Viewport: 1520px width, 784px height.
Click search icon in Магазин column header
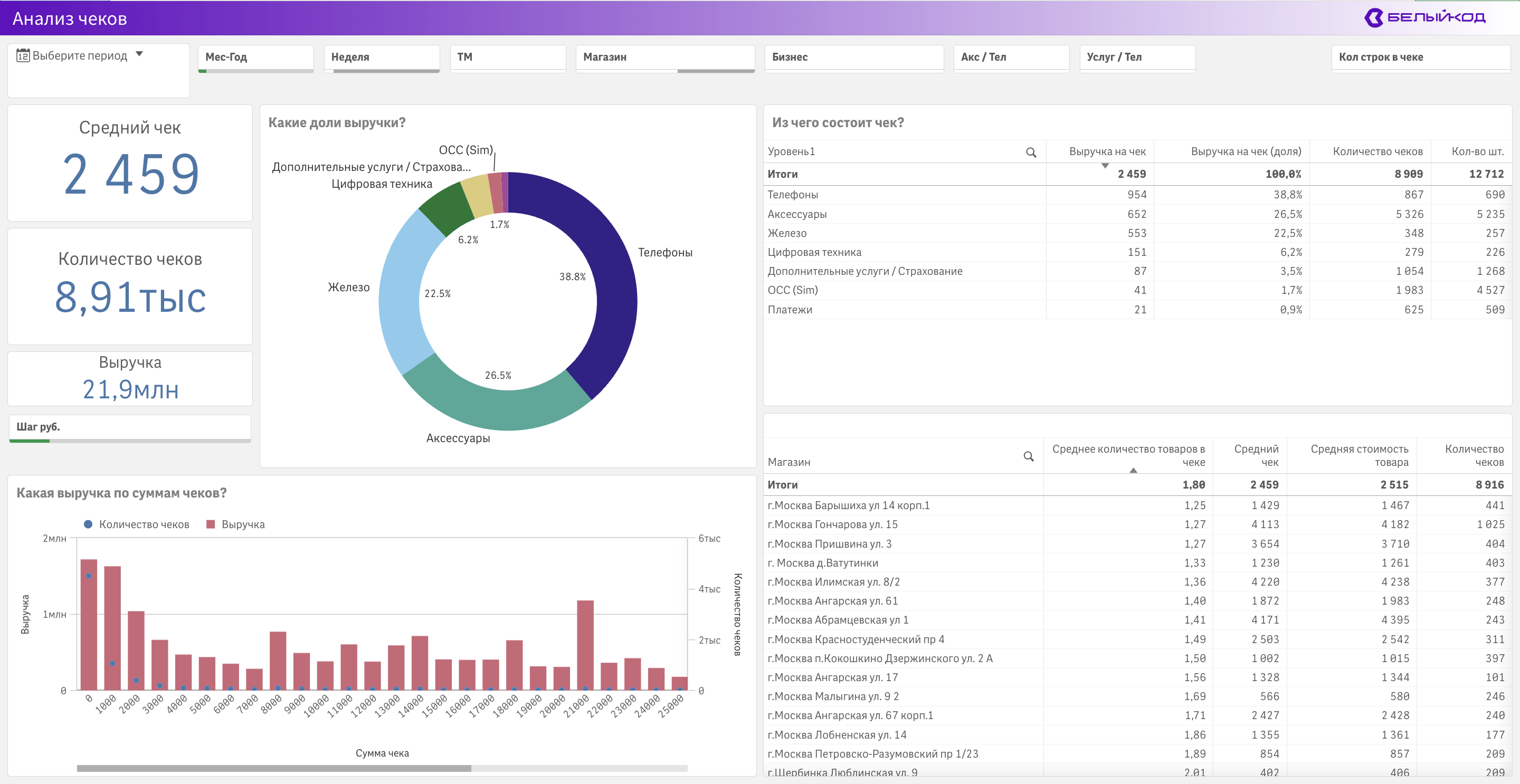pos(1028,456)
